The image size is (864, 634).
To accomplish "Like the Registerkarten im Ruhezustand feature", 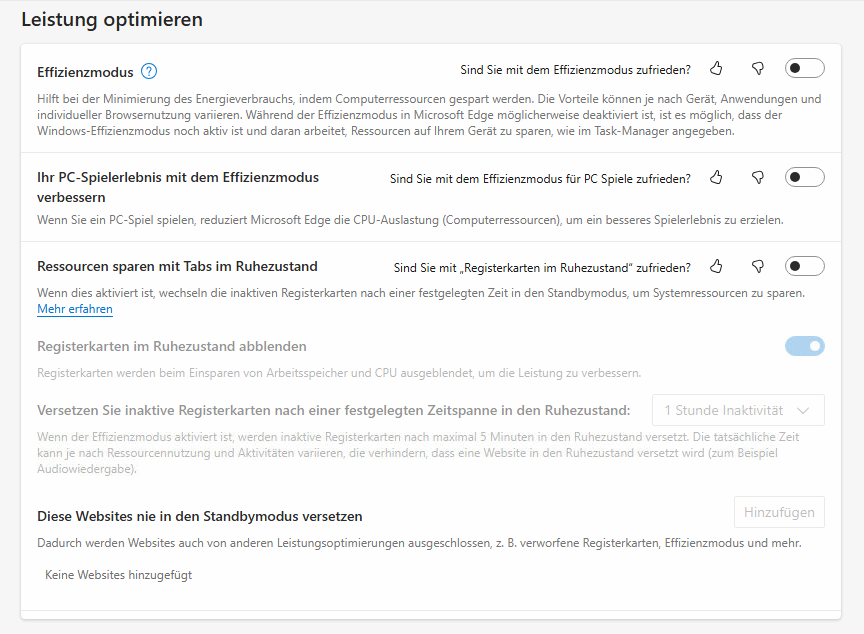I will click(x=716, y=267).
